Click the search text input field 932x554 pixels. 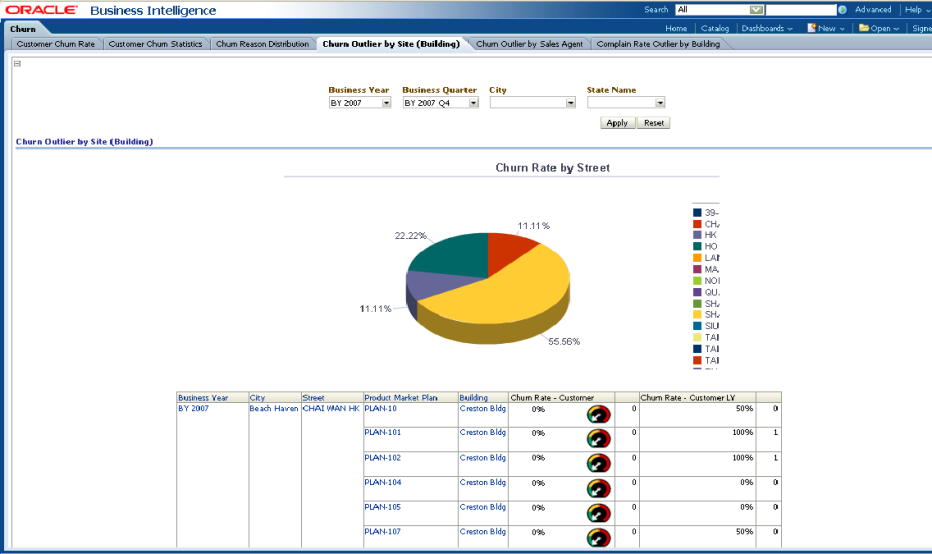[x=801, y=10]
